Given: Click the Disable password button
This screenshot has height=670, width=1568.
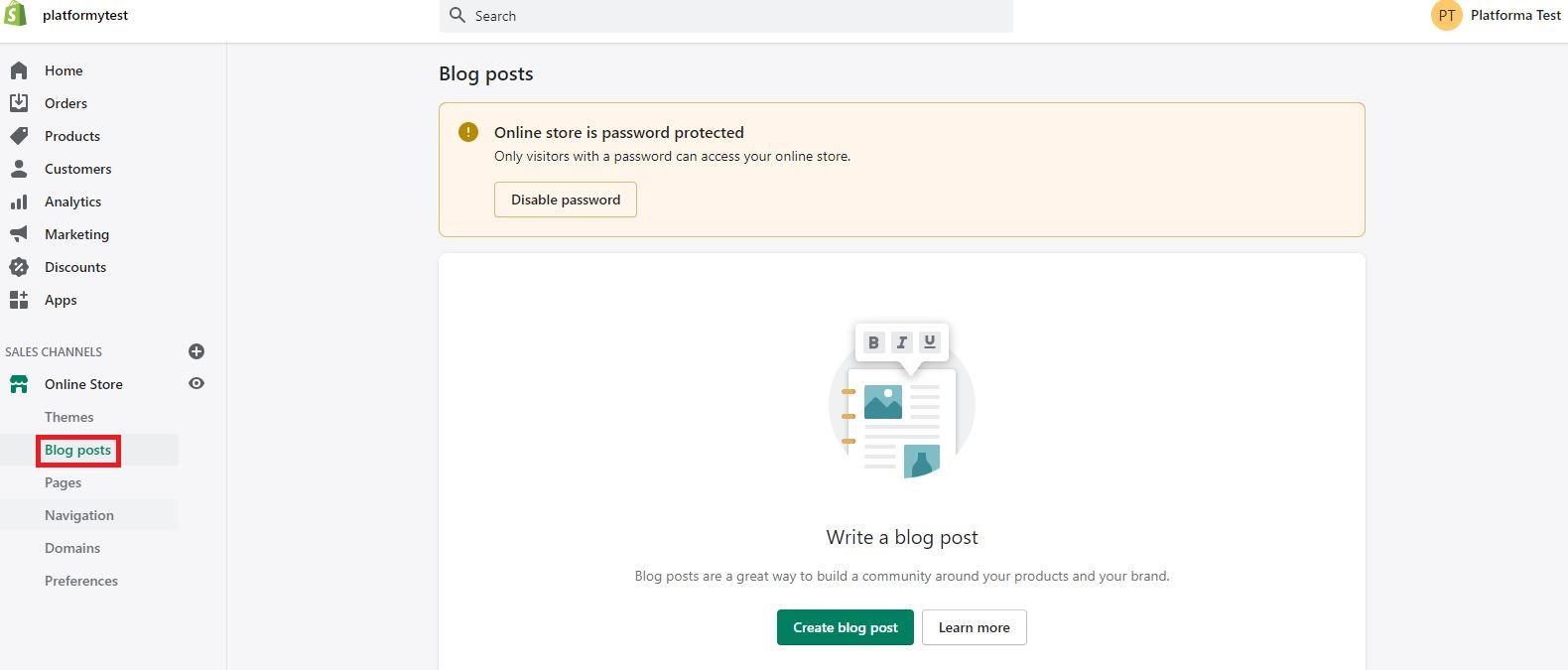Looking at the screenshot, I should click(566, 200).
